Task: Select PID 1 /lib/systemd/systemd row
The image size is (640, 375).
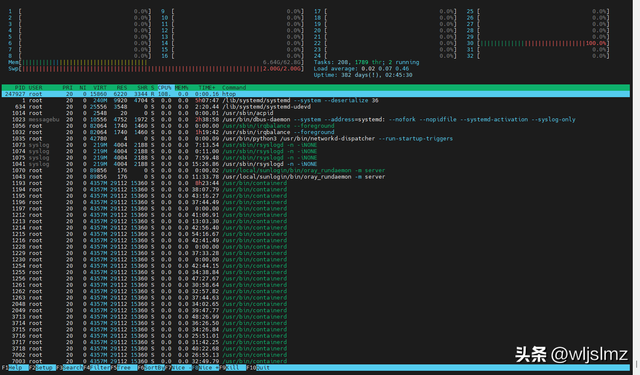Action: tap(316, 100)
